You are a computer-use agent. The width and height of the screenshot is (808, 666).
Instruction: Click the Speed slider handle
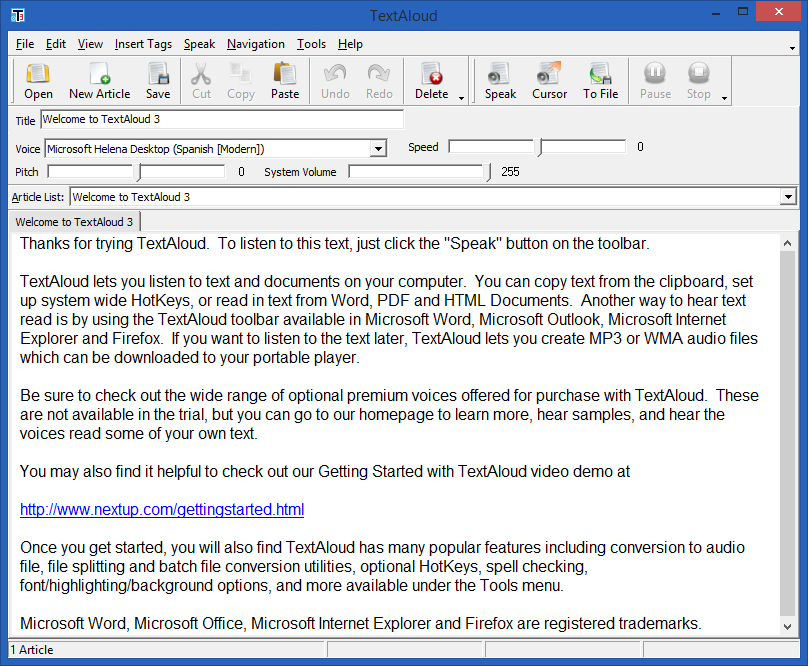tap(540, 148)
